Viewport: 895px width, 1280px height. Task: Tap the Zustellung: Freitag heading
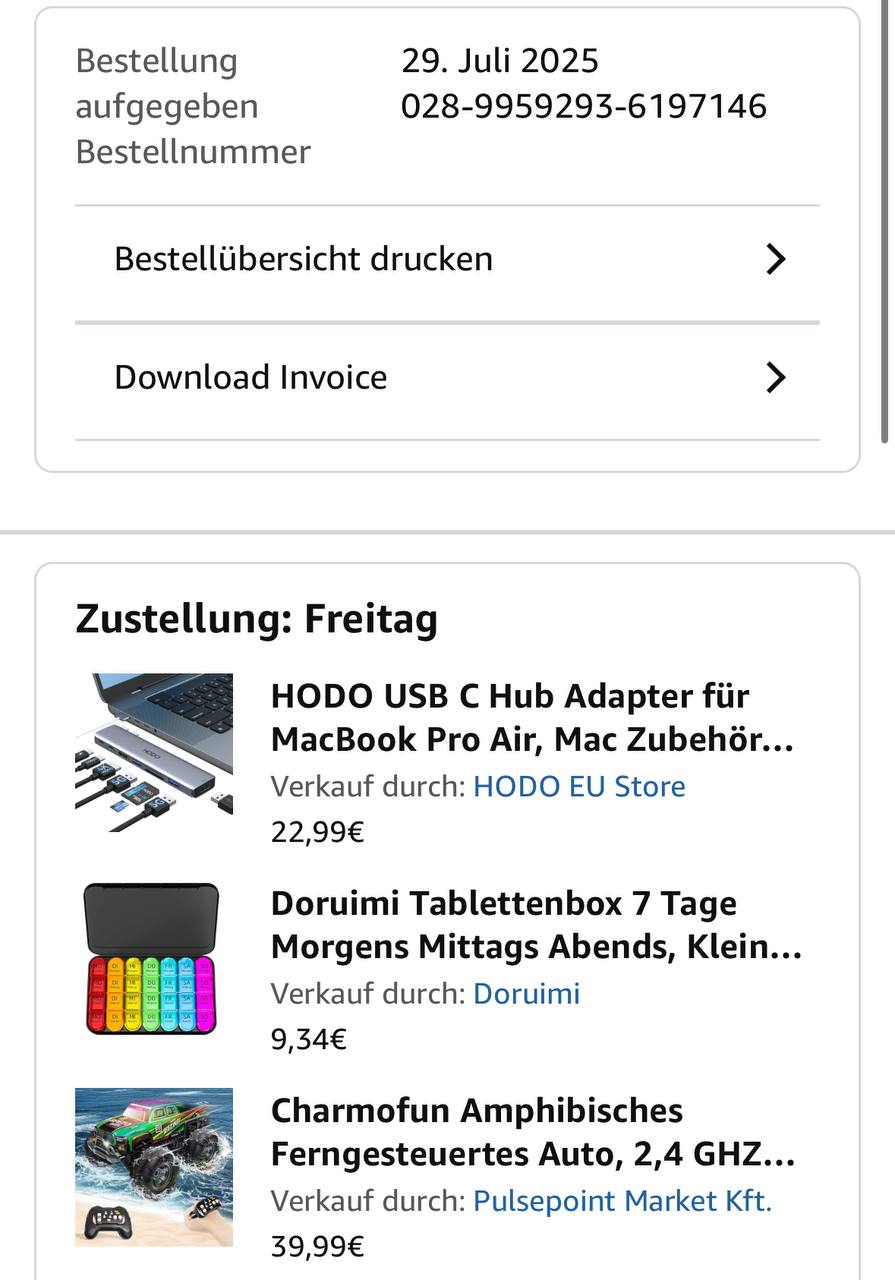click(x=256, y=620)
